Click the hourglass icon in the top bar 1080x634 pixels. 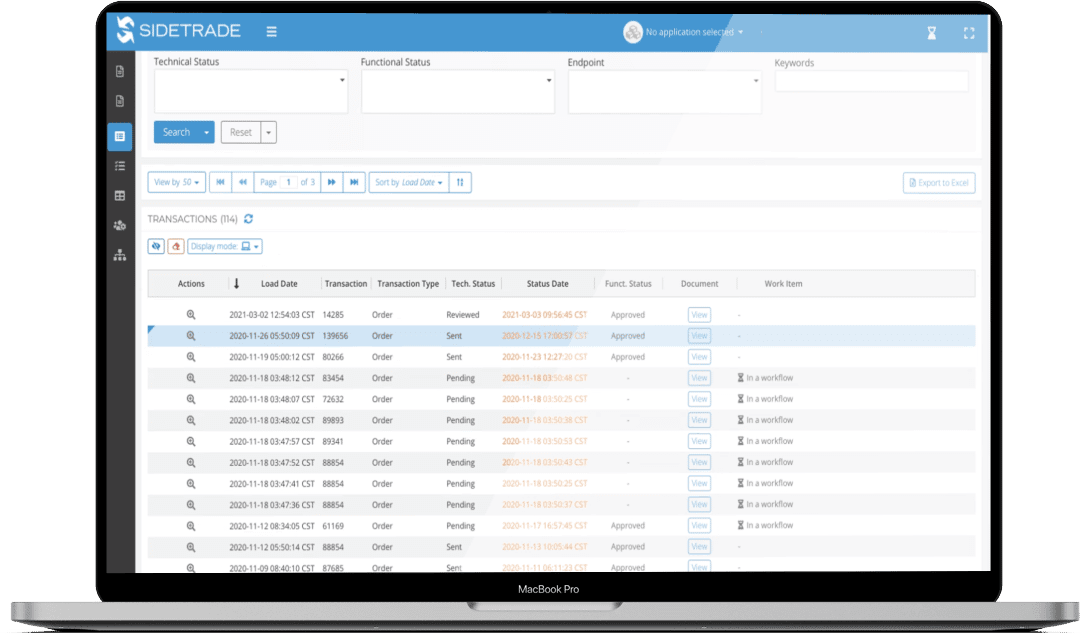[x=930, y=32]
